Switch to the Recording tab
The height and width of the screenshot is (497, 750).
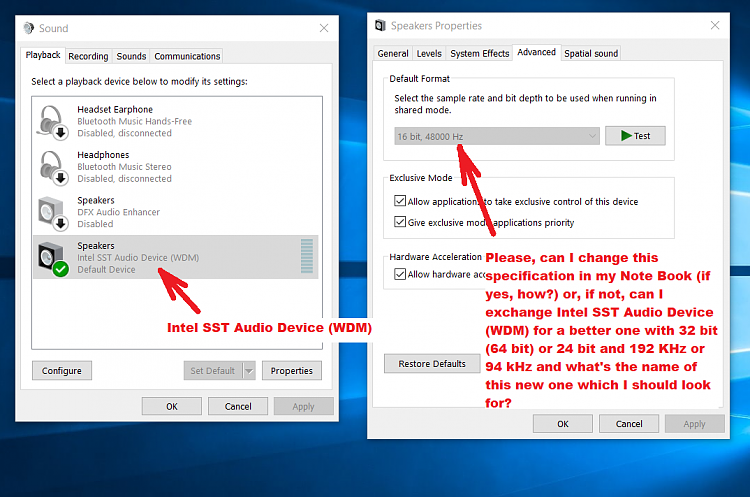88,56
